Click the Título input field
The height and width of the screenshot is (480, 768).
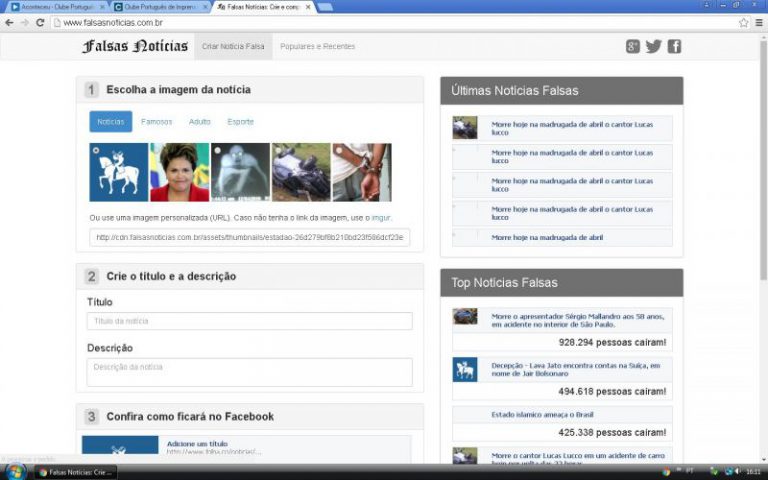249,321
